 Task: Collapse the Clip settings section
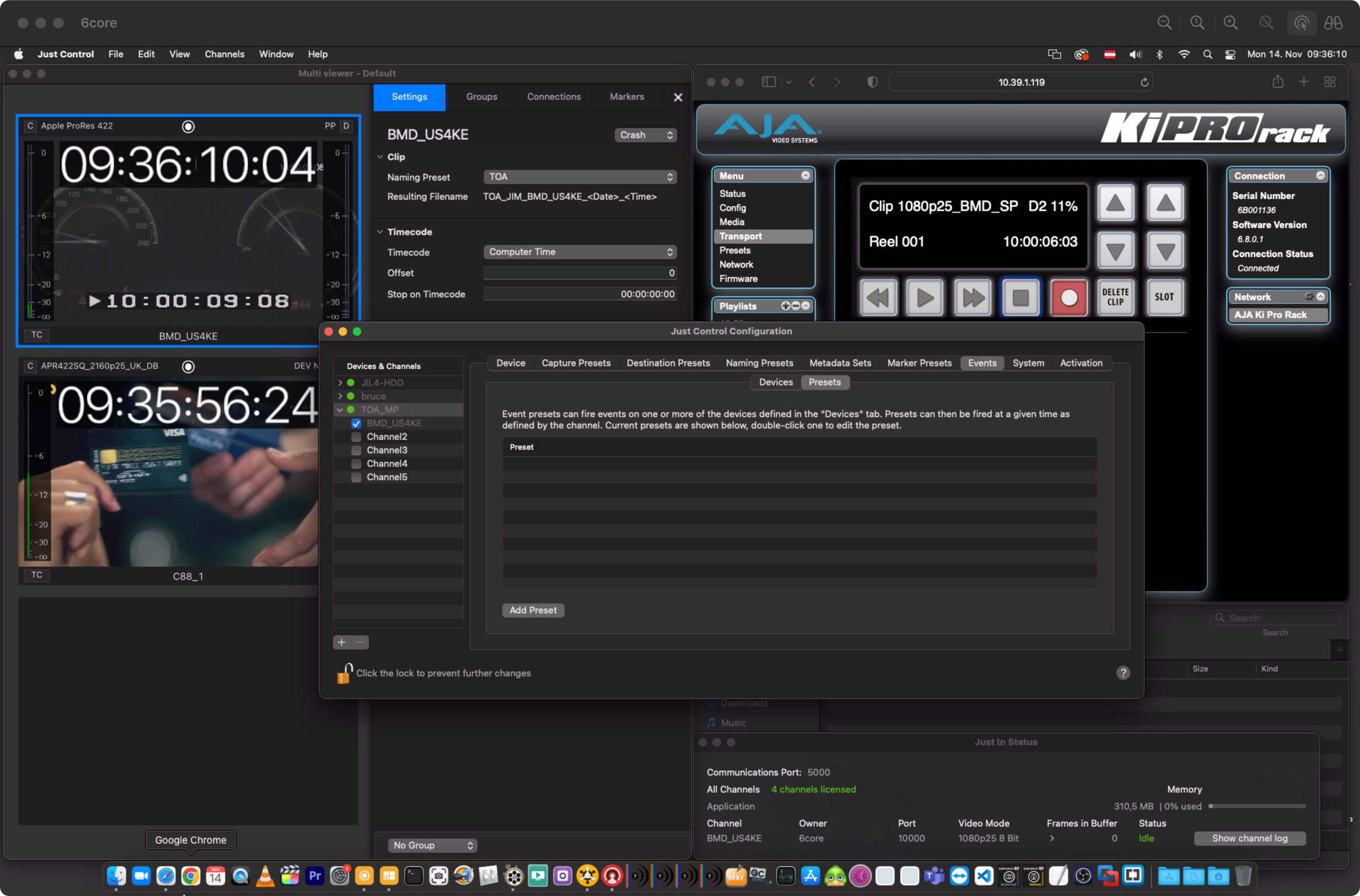(x=380, y=157)
